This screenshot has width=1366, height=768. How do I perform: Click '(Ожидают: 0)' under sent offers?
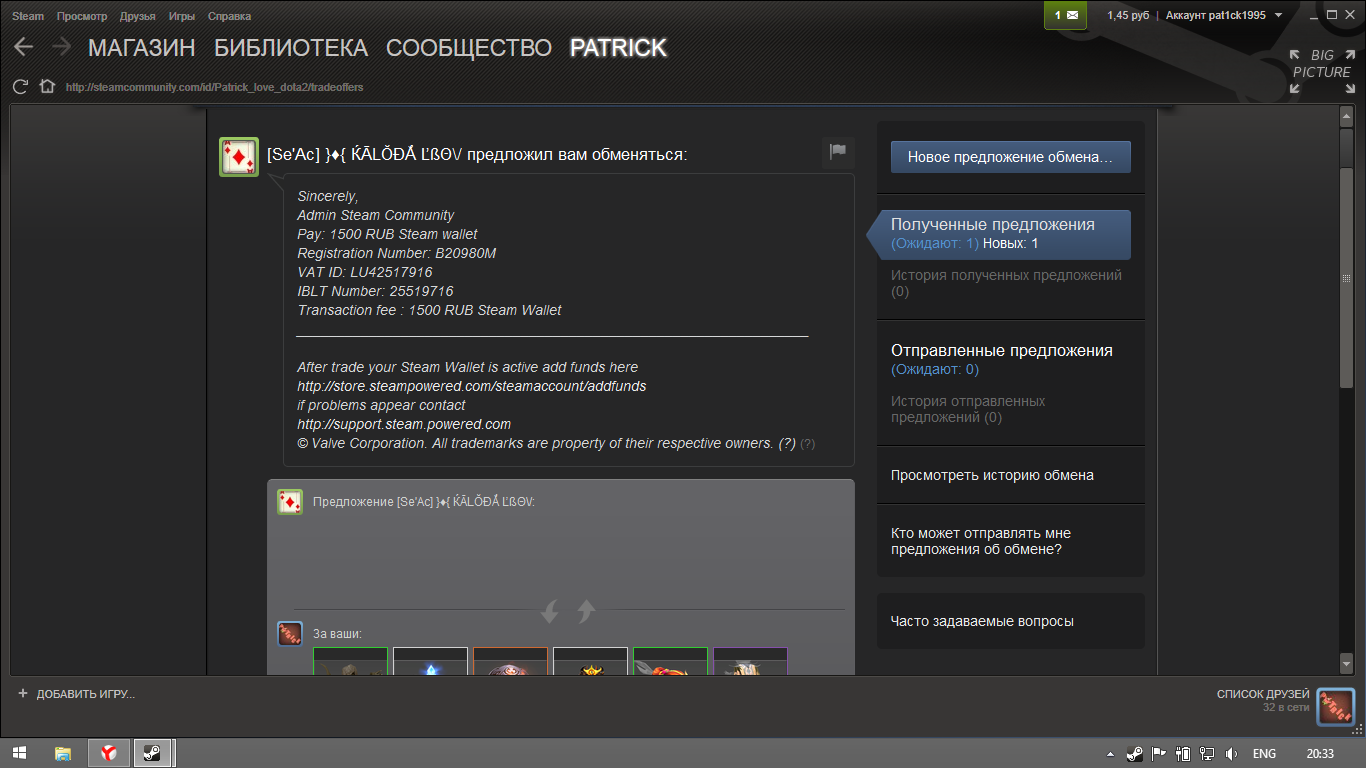point(935,369)
